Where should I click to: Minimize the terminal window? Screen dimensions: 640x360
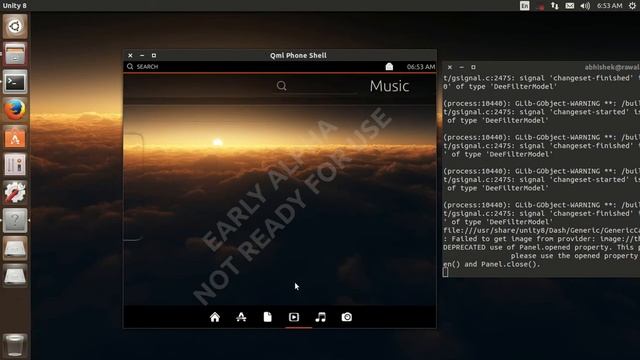click(462, 67)
